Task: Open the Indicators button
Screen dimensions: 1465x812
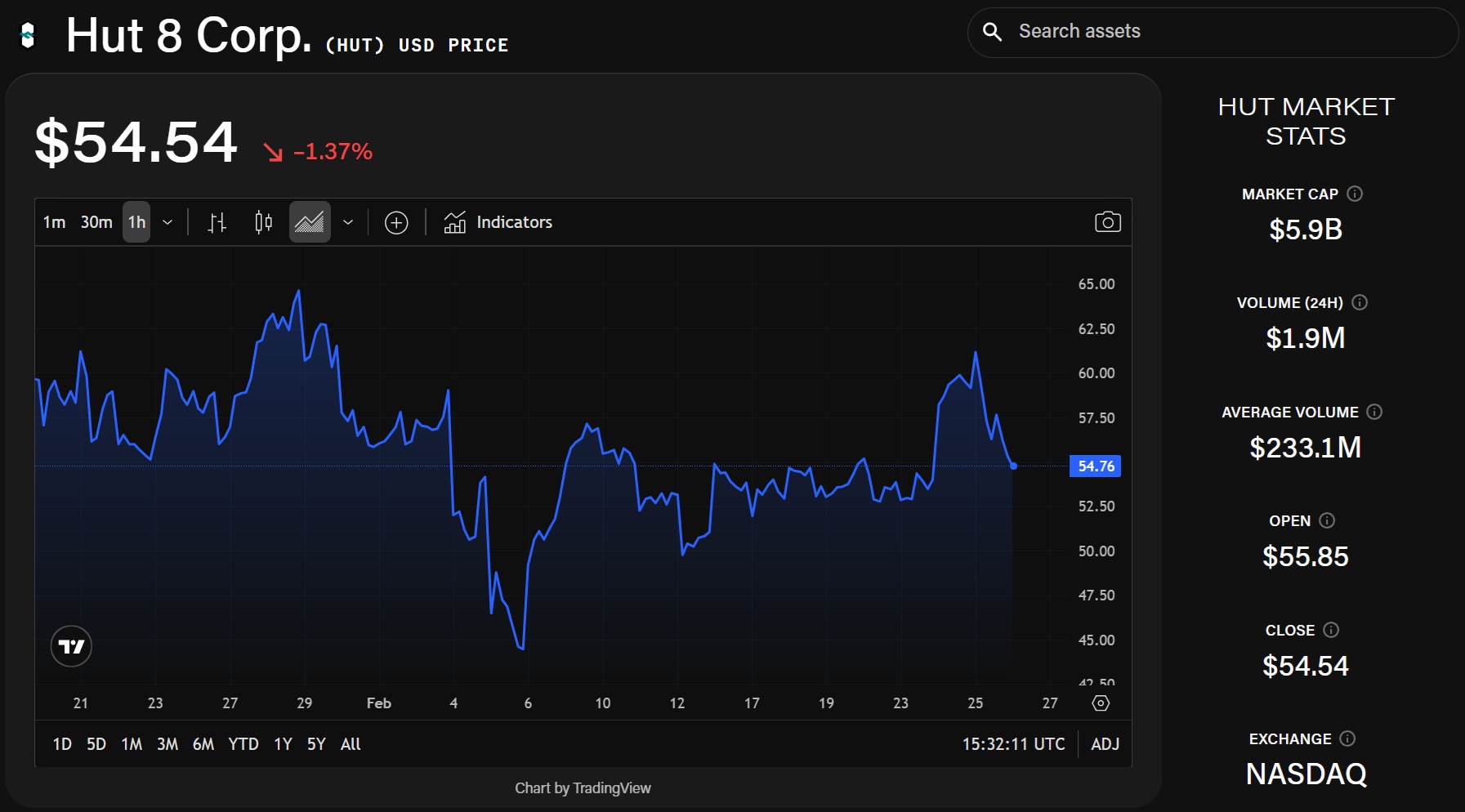Action: tap(498, 222)
